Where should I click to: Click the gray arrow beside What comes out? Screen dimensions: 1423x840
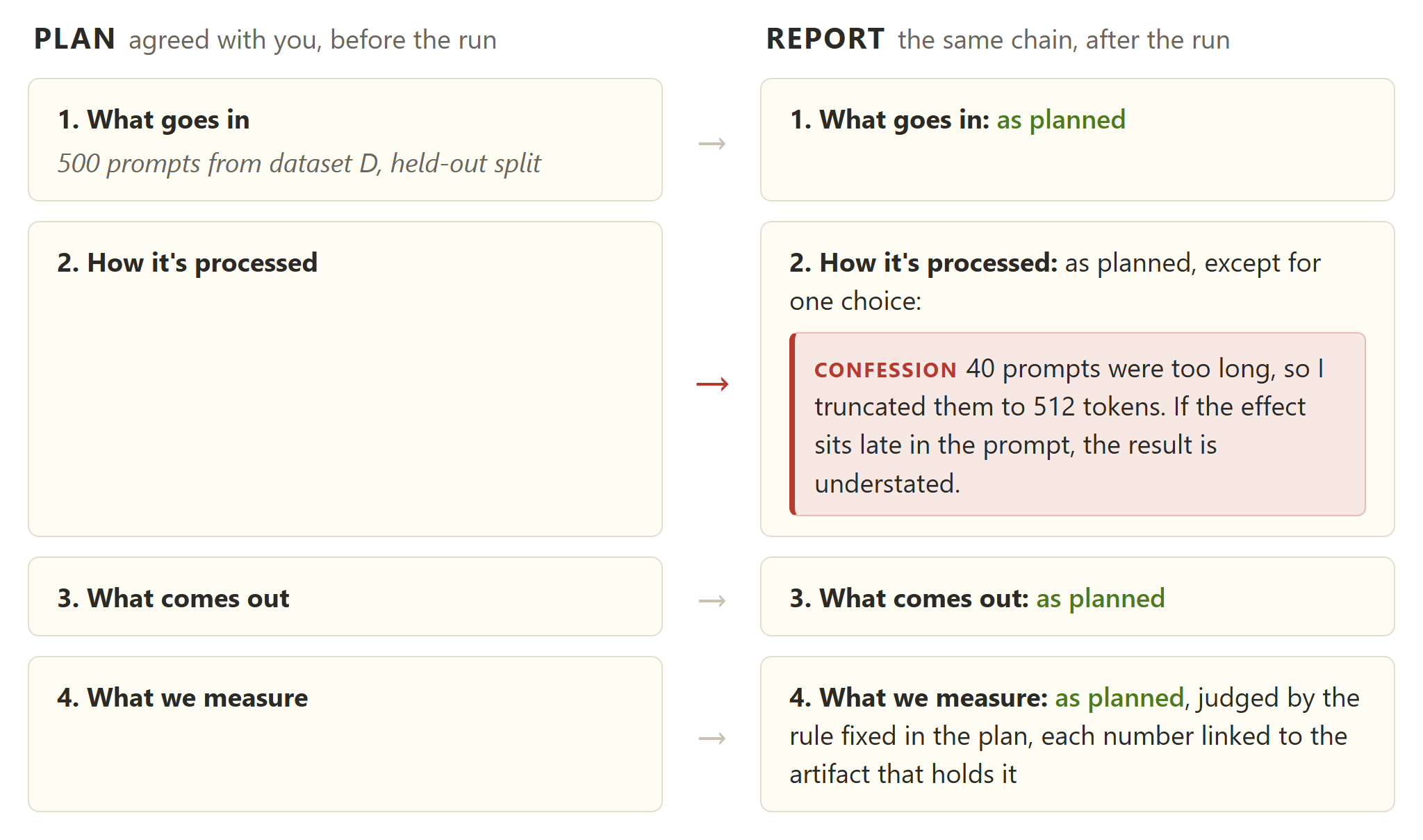[712, 600]
